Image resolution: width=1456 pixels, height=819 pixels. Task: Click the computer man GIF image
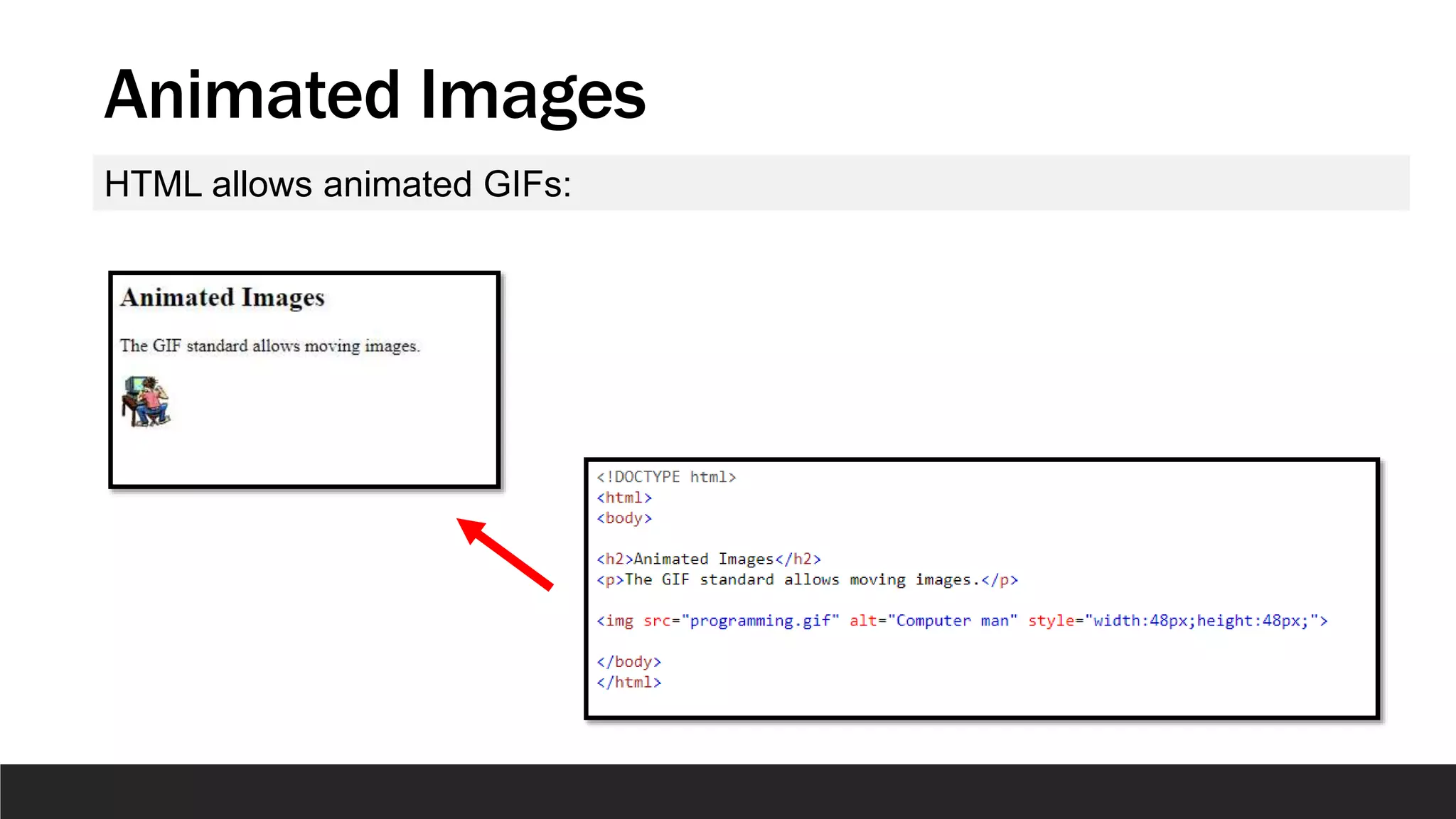pyautogui.click(x=146, y=402)
